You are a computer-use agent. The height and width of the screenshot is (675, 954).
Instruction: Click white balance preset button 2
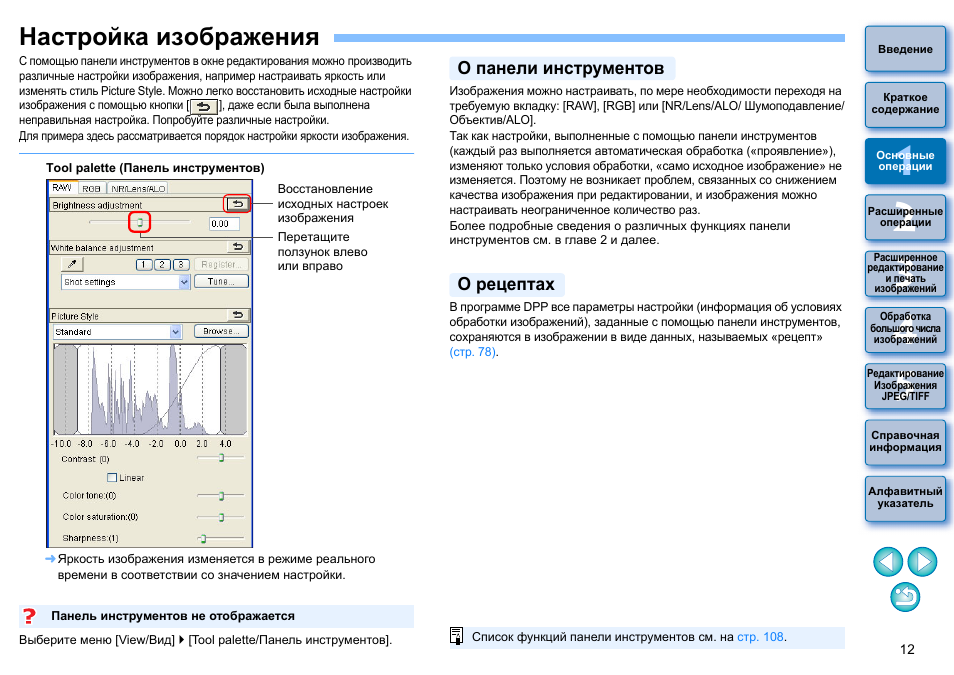(162, 264)
